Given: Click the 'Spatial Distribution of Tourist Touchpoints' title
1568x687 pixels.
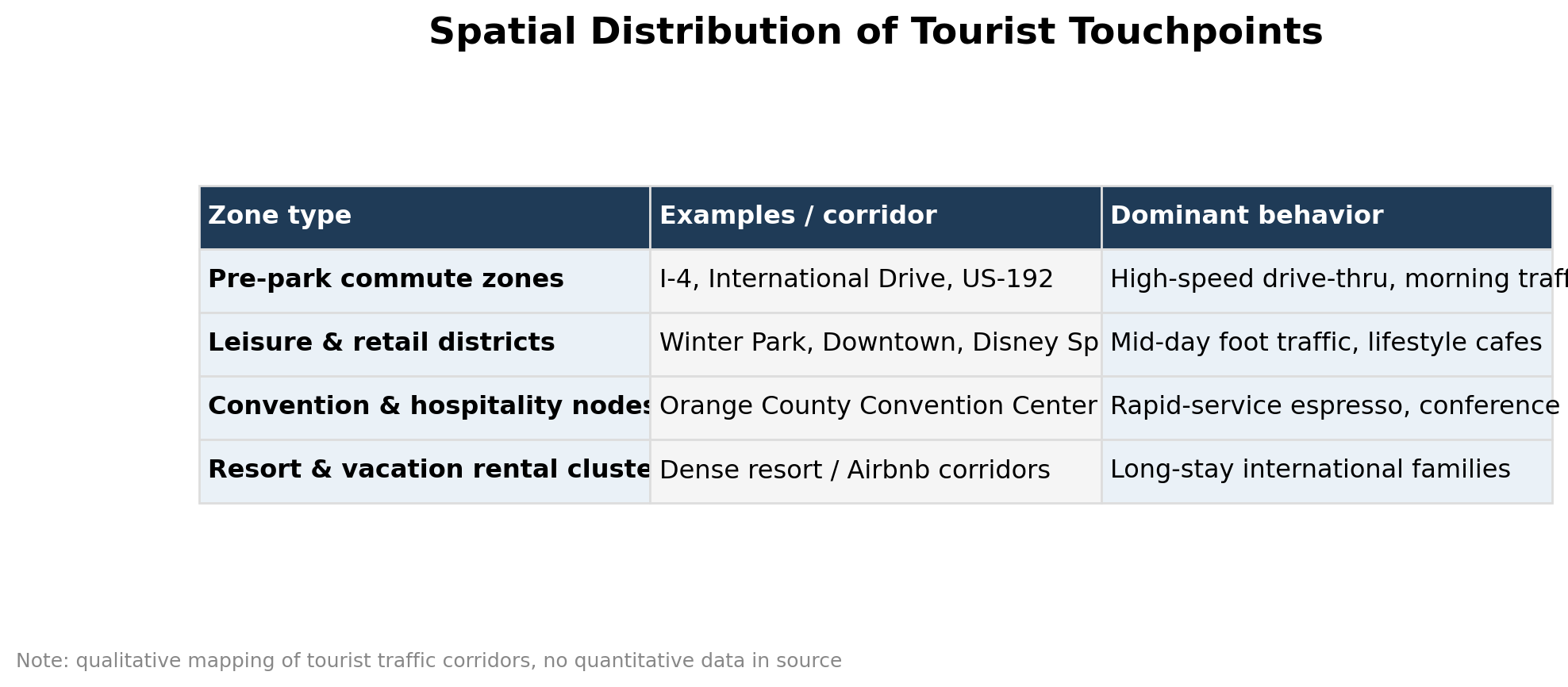Looking at the screenshot, I should (x=875, y=33).
